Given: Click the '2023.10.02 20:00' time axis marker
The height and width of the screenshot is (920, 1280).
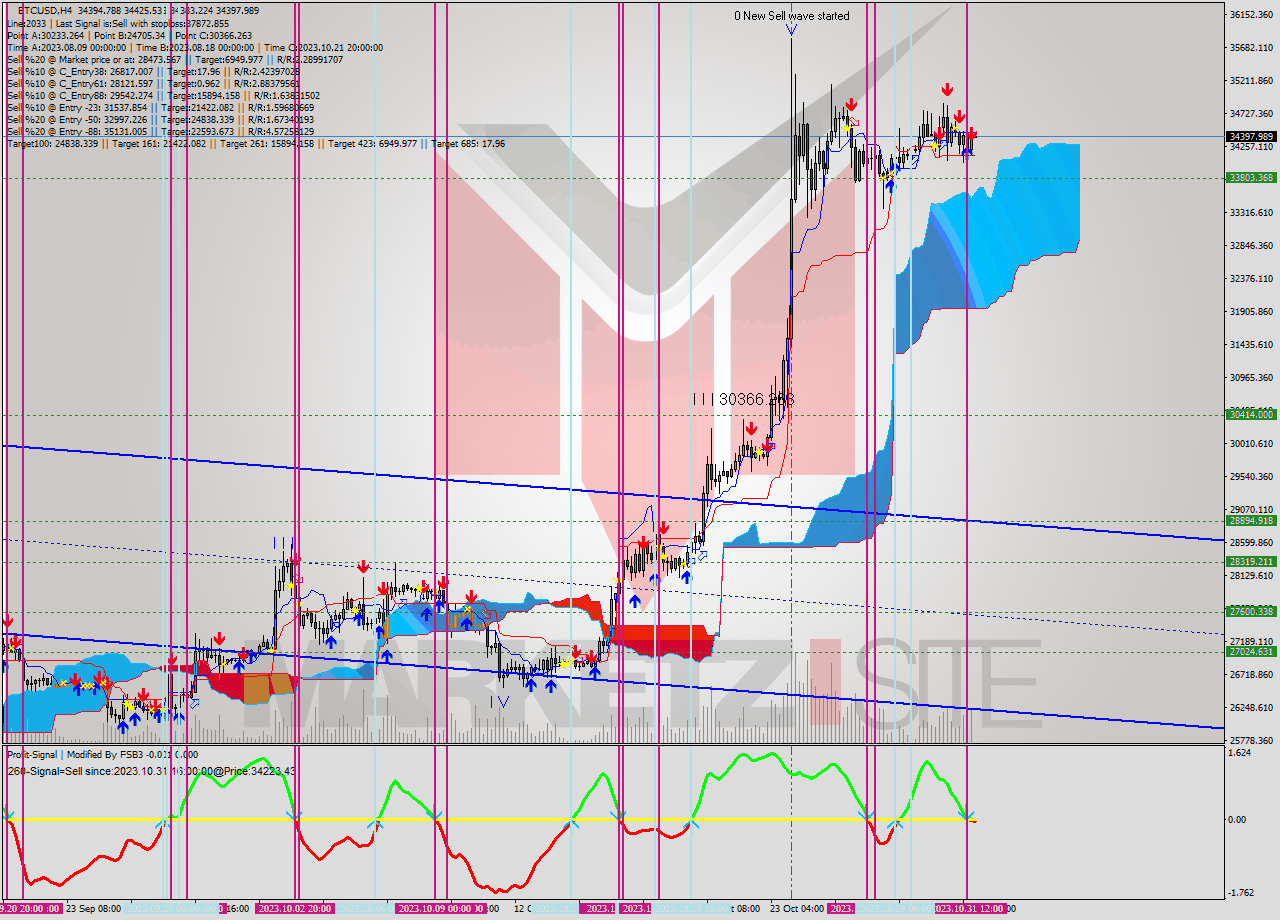Looking at the screenshot, I should click(x=295, y=909).
